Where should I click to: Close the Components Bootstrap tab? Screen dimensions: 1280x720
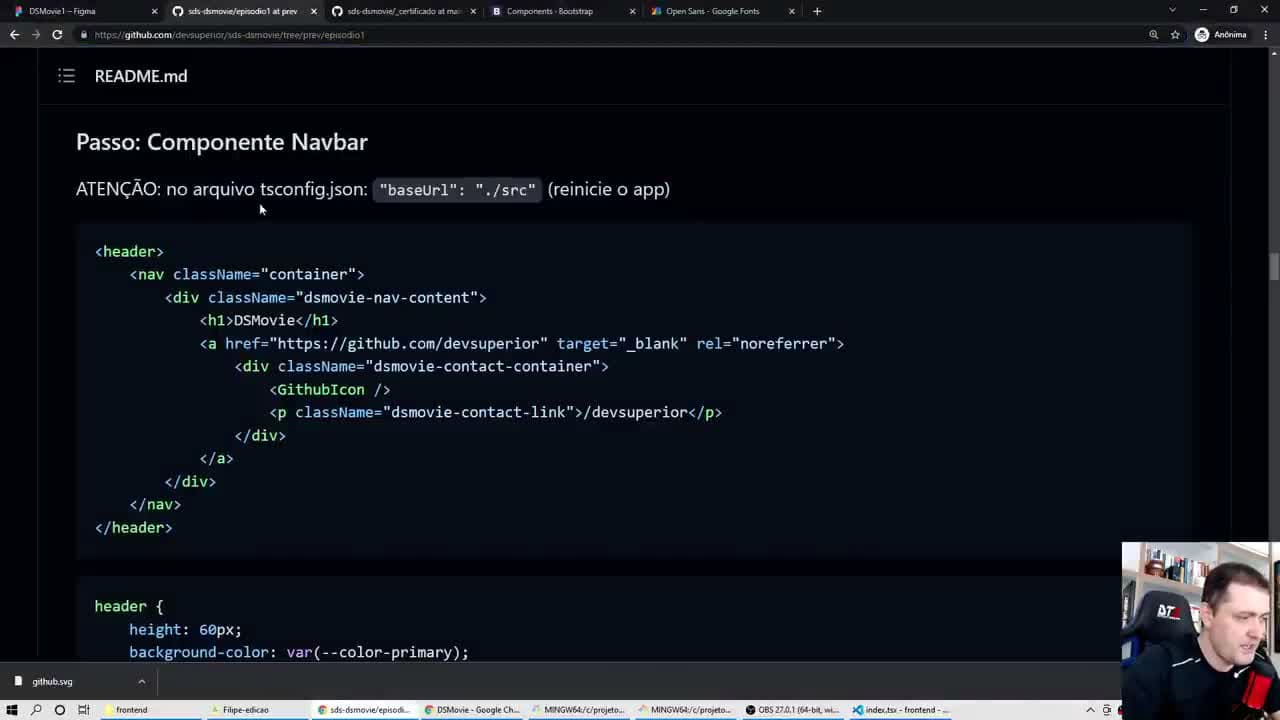tap(632, 11)
